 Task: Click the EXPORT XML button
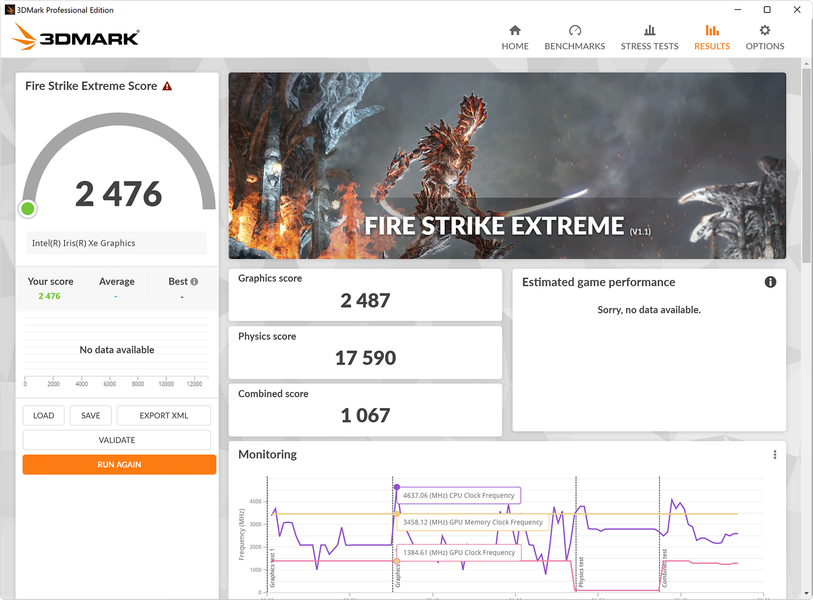164,415
